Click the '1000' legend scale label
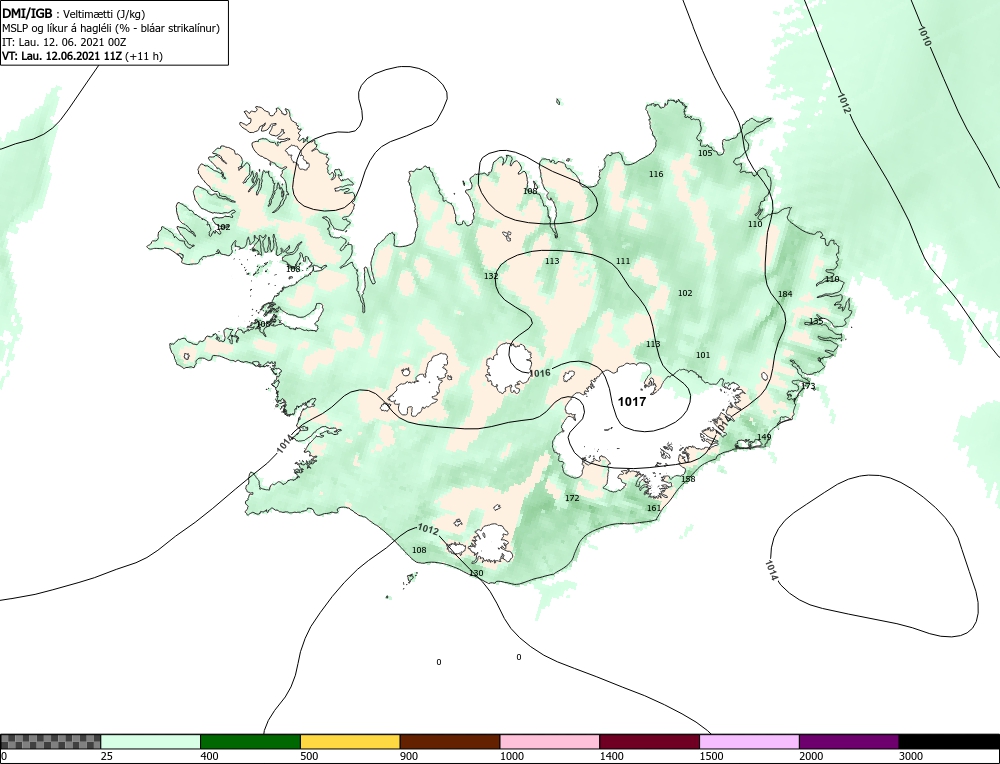The image size is (1000, 764). (x=511, y=756)
